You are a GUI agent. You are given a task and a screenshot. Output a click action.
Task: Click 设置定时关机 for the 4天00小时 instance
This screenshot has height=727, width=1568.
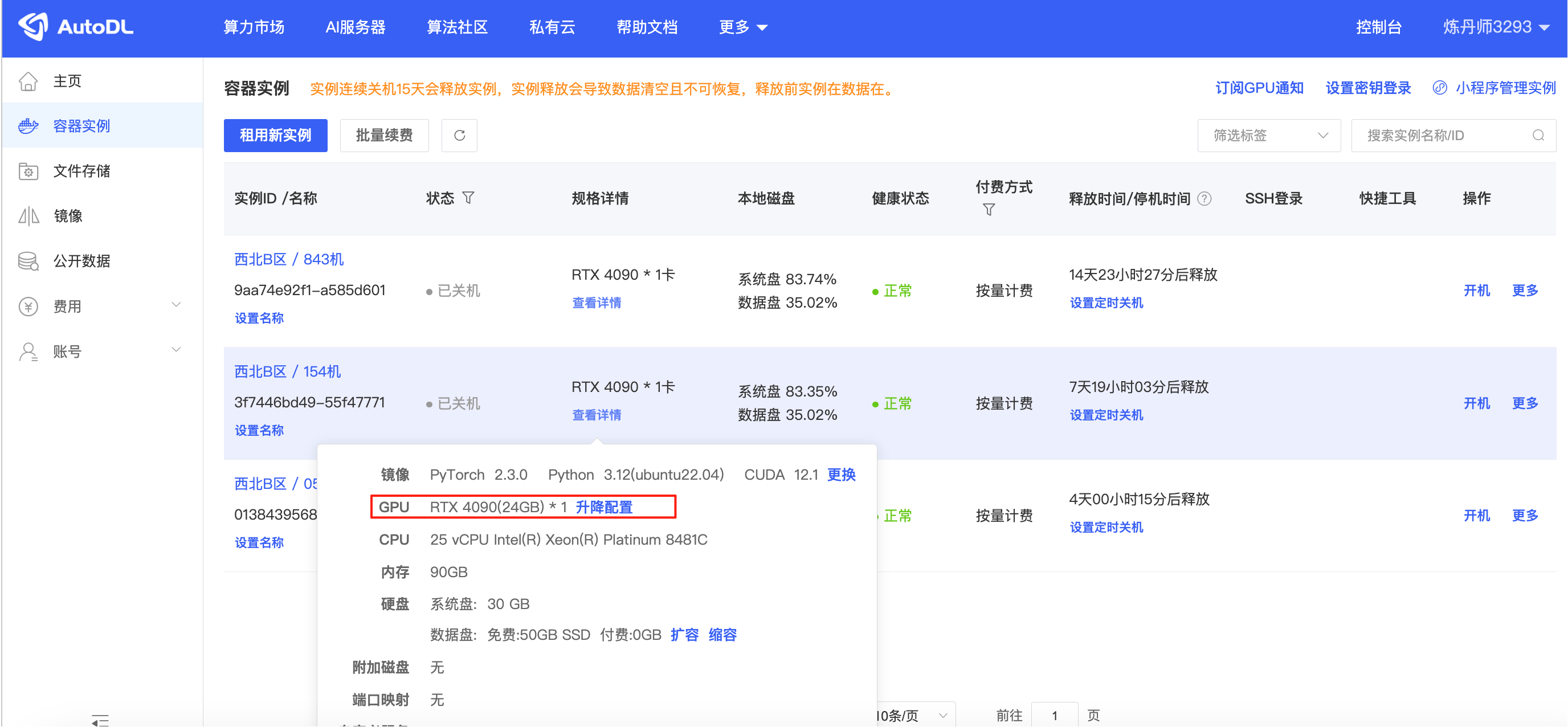tap(1106, 527)
